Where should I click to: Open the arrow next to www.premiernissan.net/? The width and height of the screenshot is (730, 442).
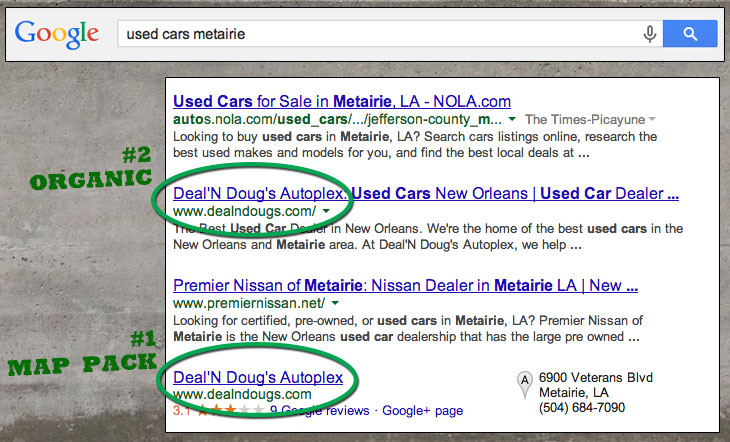pyautogui.click(x=336, y=303)
